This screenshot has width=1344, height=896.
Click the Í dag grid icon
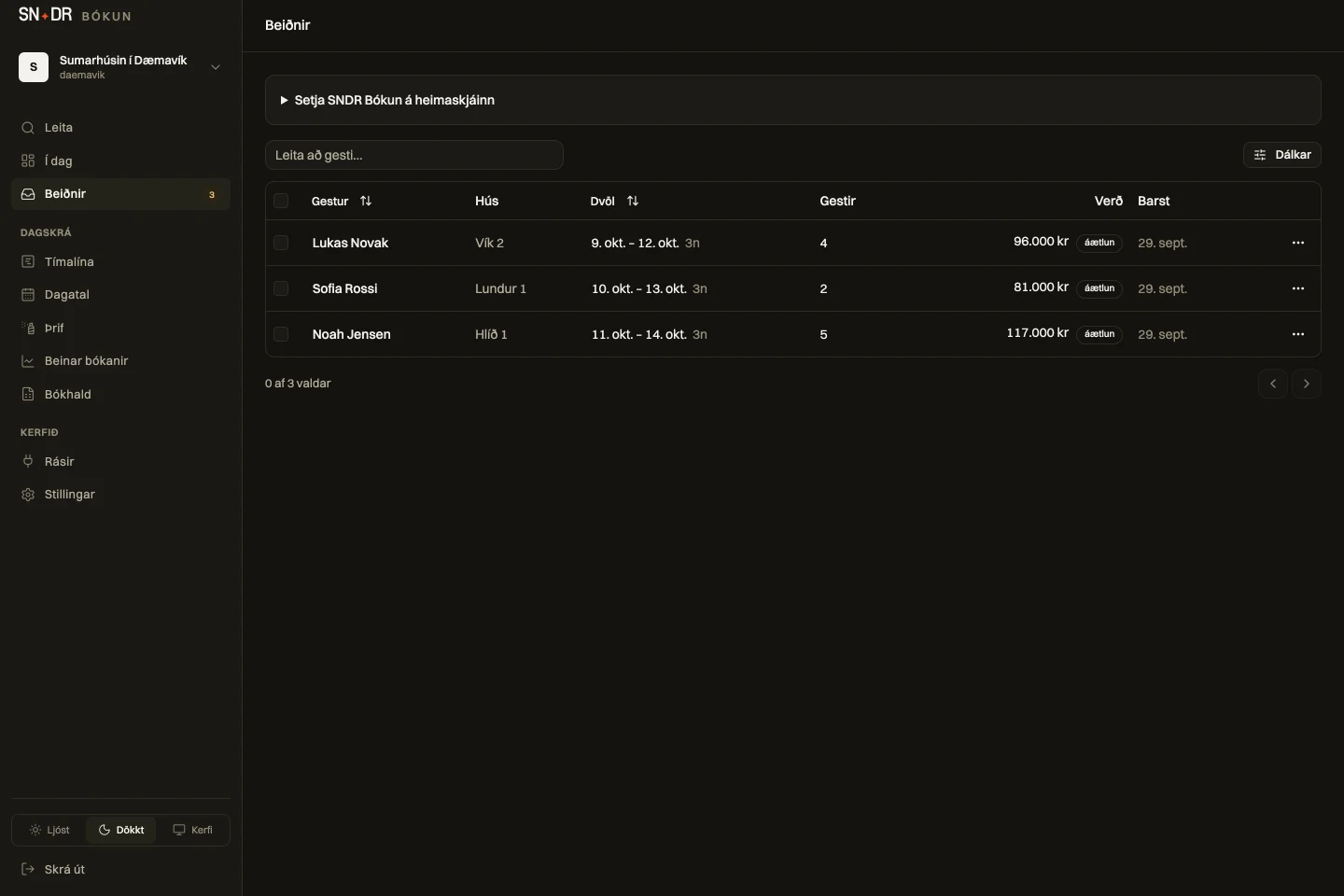coord(28,161)
